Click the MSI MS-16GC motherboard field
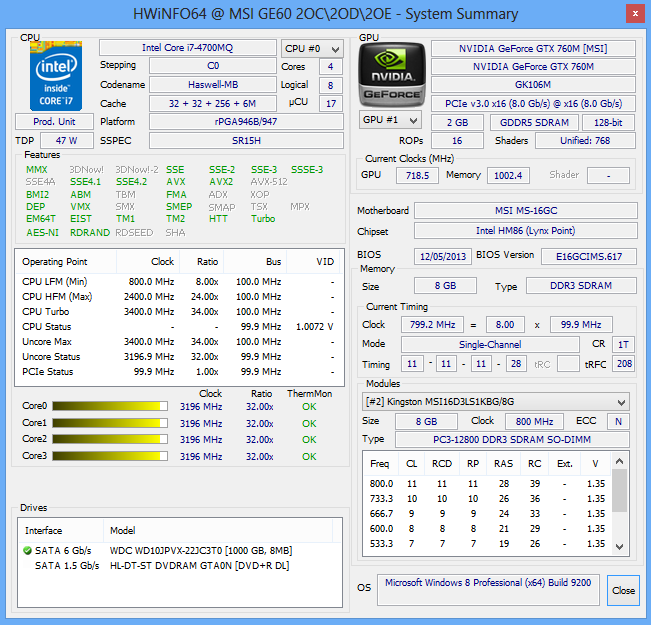This screenshot has height=625, width=651. tap(526, 211)
